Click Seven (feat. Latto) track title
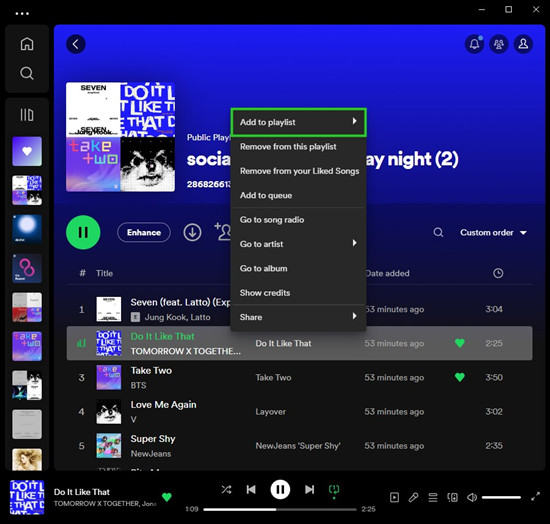The height and width of the screenshot is (524, 550). tap(180, 302)
